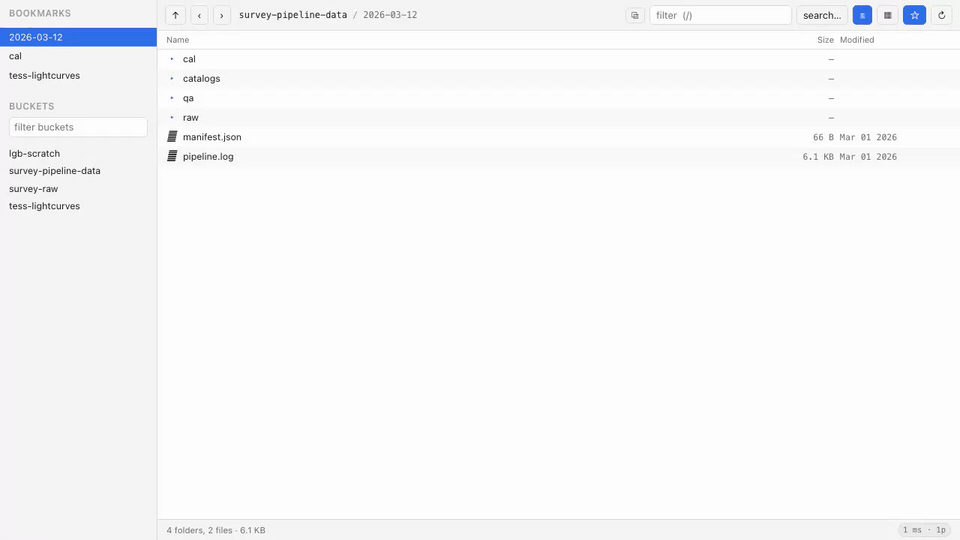This screenshot has width=960, height=540.
Task: Focus the filter buckets field
Action: [78, 127]
